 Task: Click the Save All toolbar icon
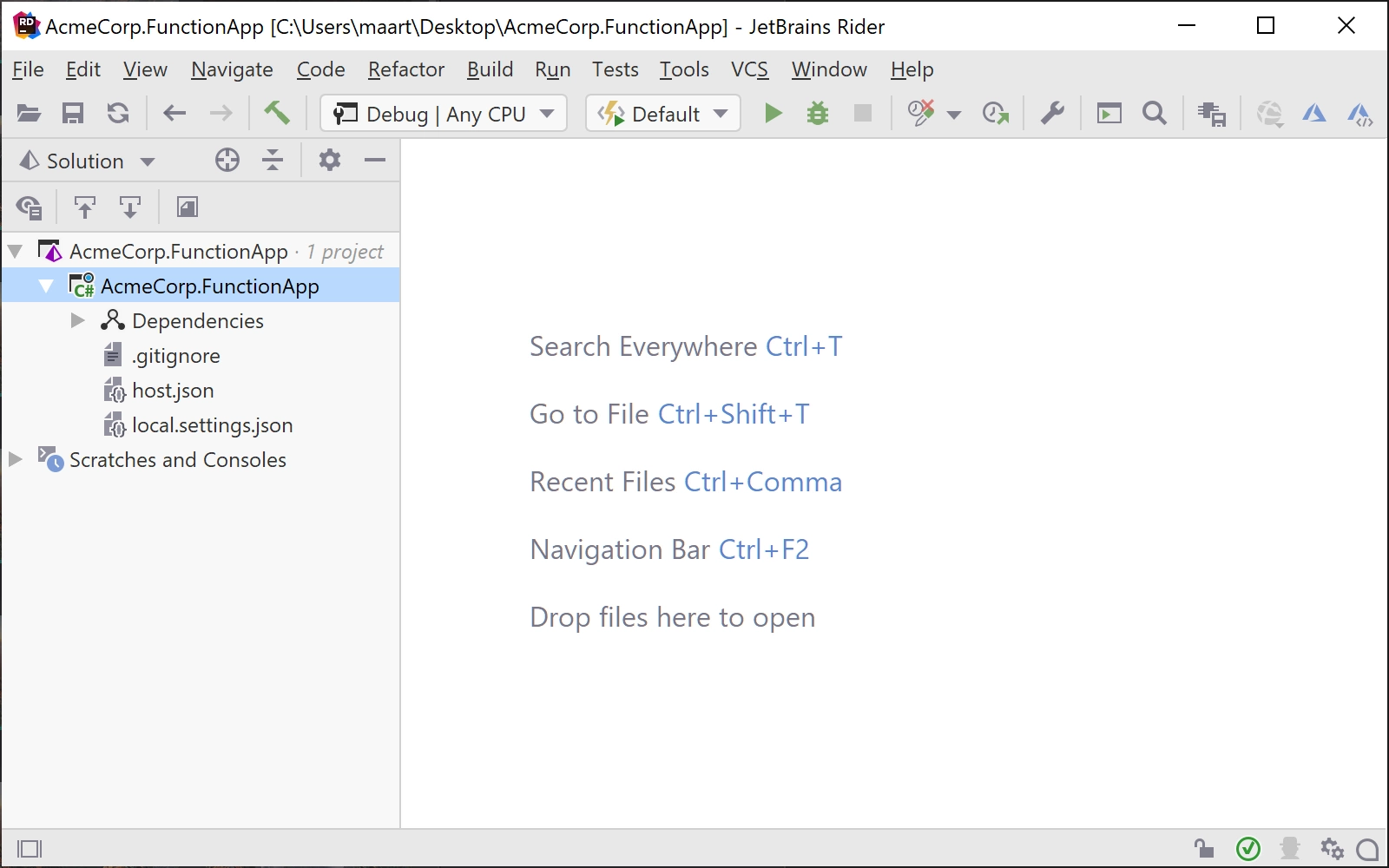pyautogui.click(x=73, y=114)
